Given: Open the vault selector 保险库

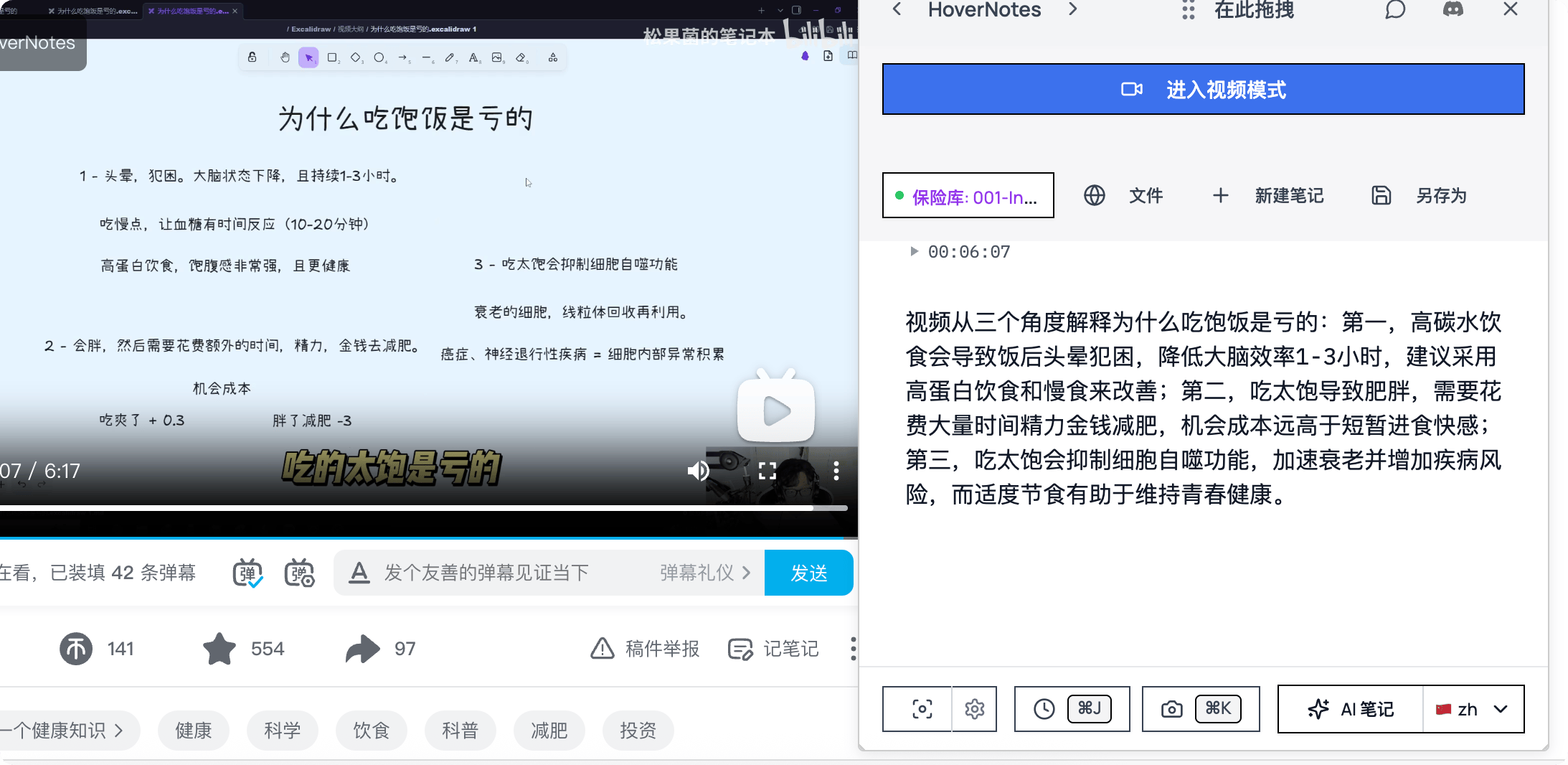Looking at the screenshot, I should coord(968,196).
